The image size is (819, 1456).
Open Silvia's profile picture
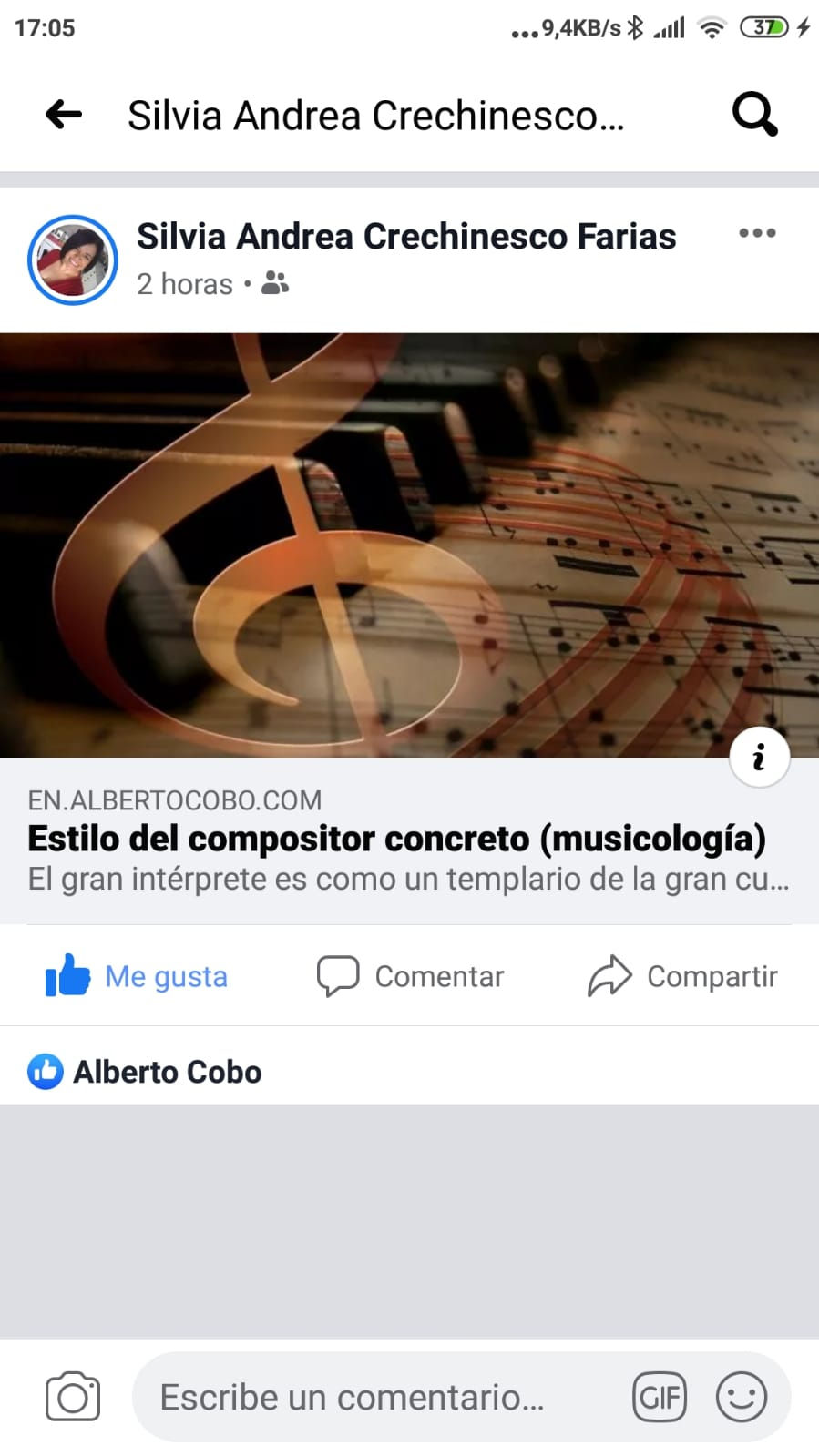tap(73, 260)
